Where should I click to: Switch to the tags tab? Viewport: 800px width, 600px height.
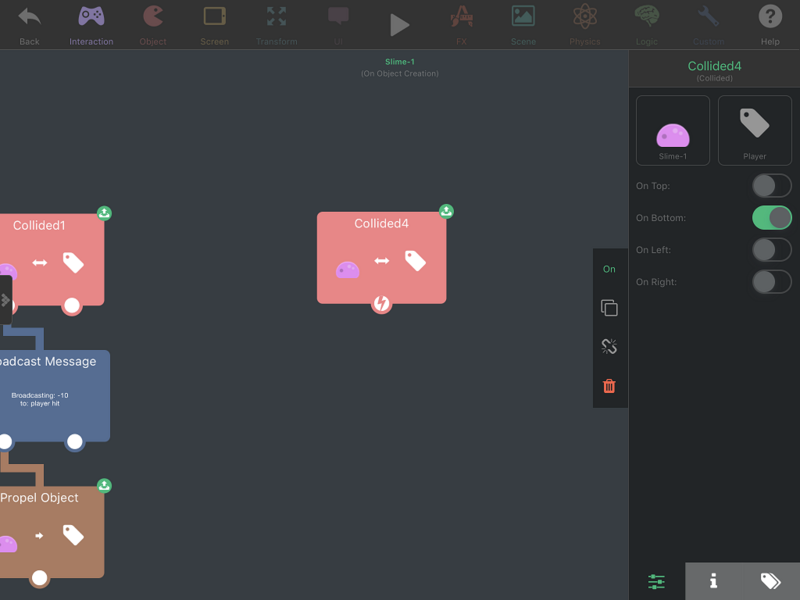770,581
